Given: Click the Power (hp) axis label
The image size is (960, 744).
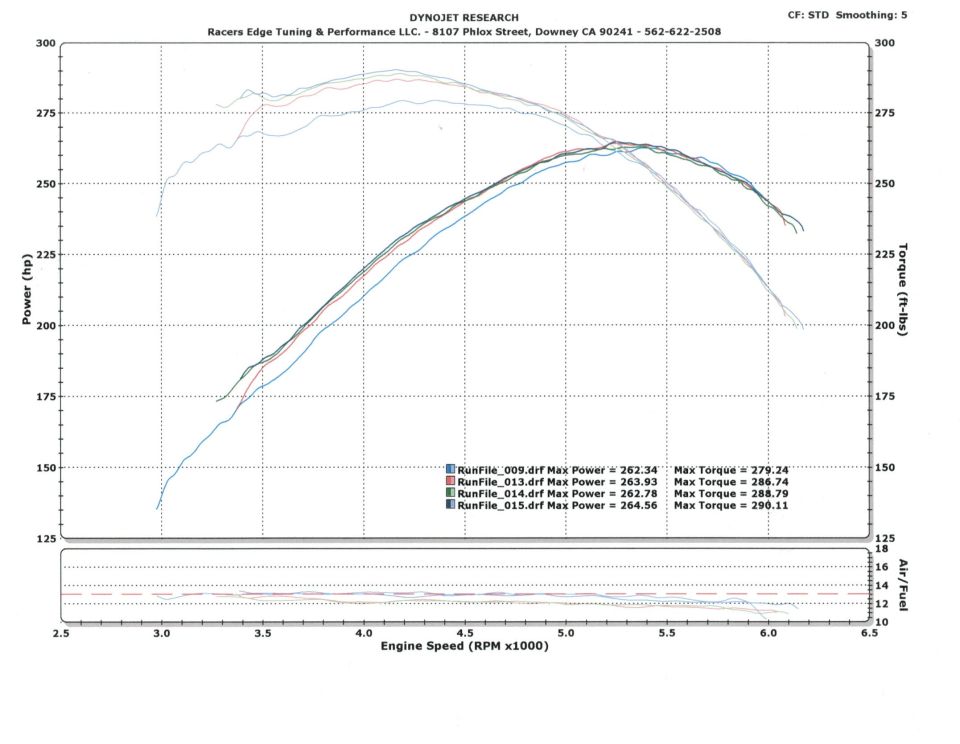Looking at the screenshot, I should coord(26,290).
